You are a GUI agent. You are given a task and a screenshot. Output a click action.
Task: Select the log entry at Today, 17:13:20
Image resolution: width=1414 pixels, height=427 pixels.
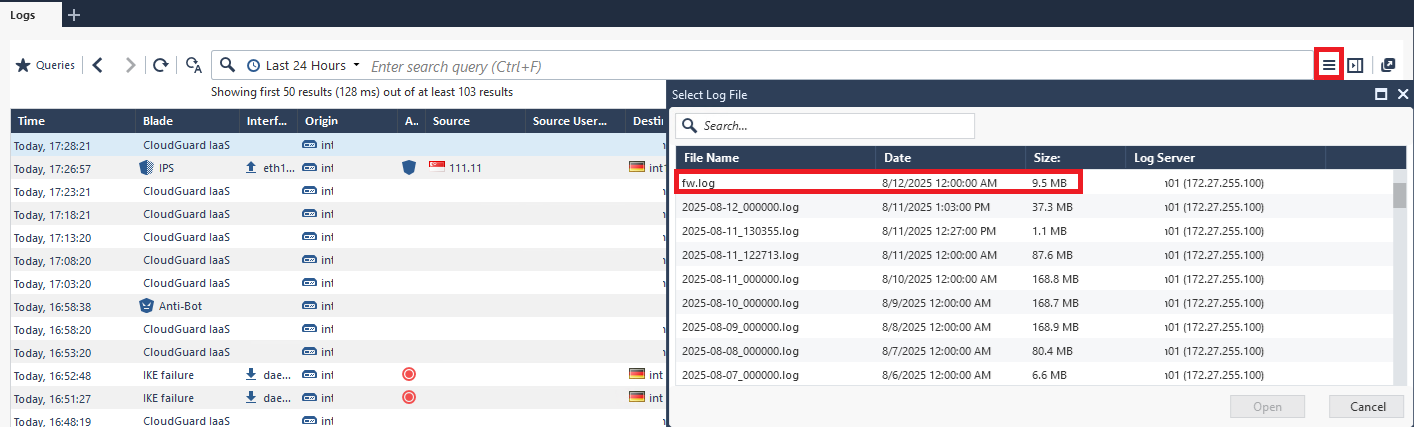[x=339, y=237]
